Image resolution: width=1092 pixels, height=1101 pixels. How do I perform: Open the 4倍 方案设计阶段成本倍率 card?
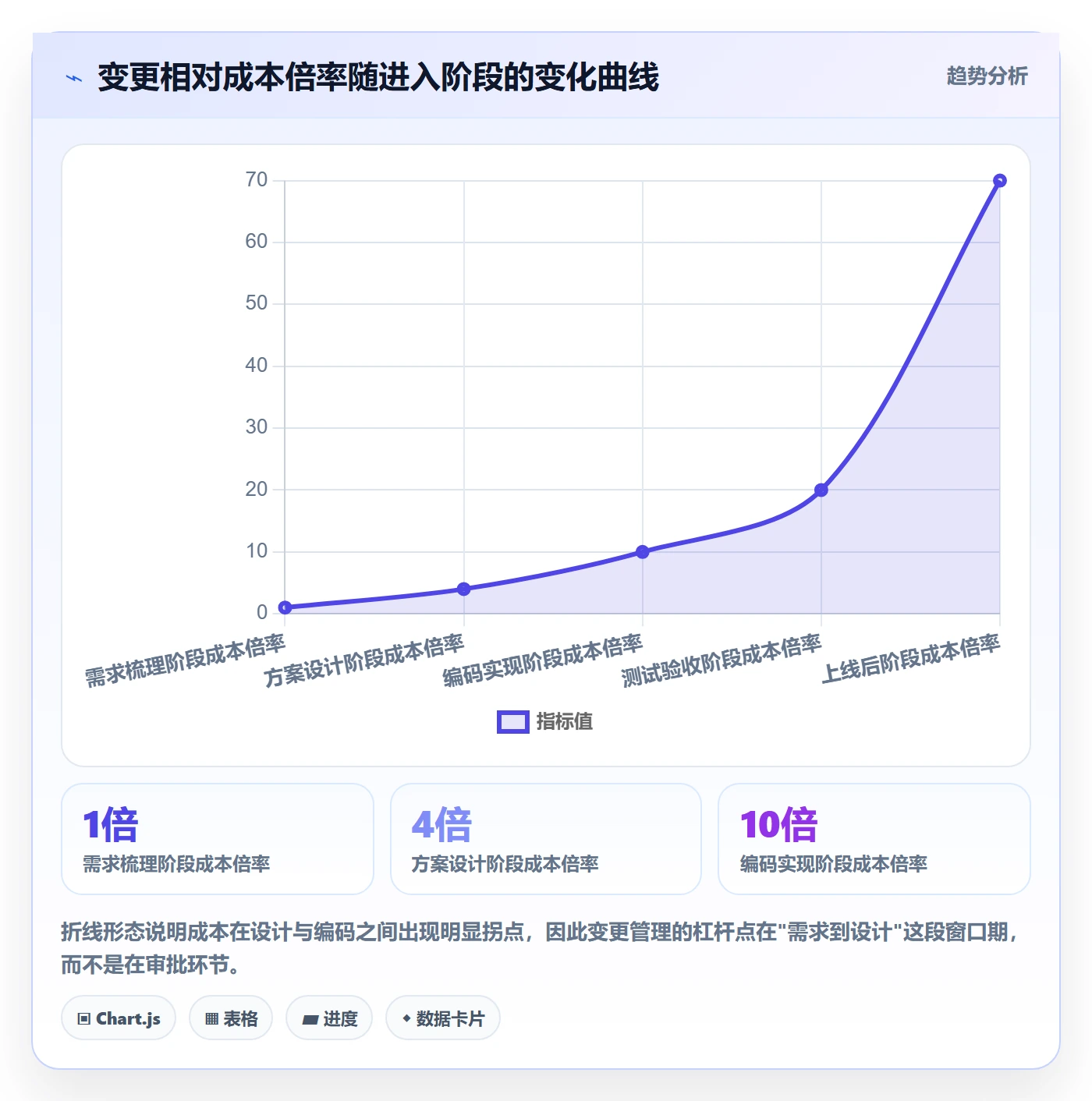[x=546, y=839]
